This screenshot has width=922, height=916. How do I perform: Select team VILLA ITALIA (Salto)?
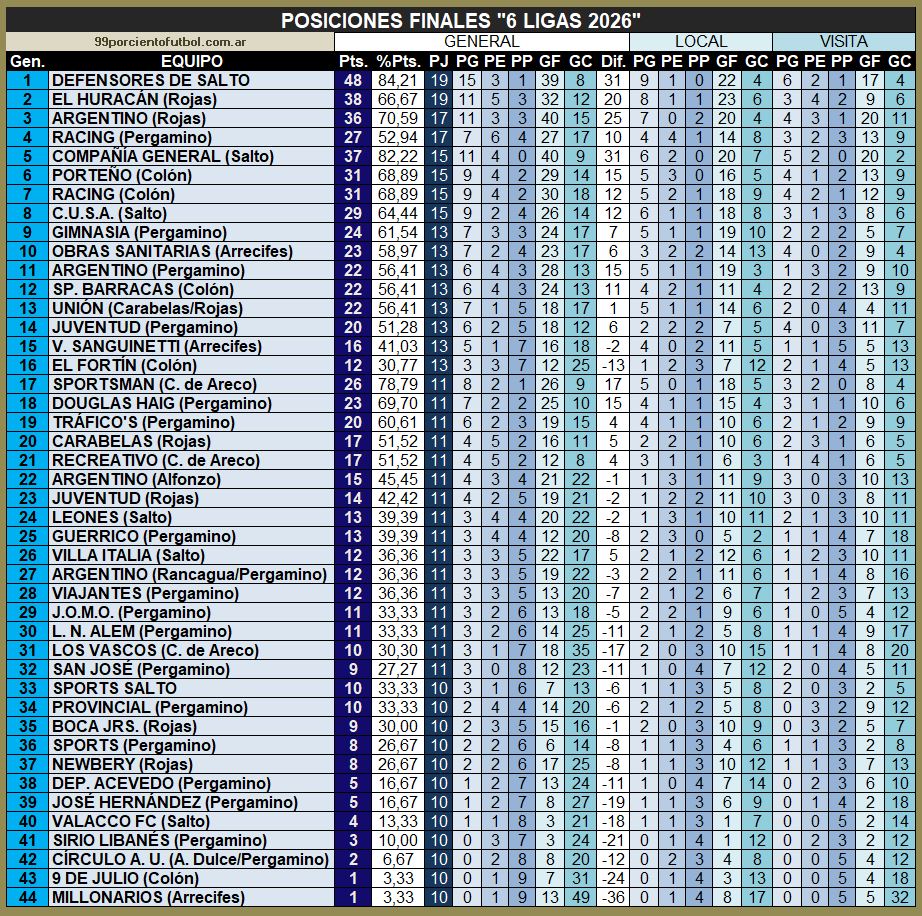[x=128, y=556]
